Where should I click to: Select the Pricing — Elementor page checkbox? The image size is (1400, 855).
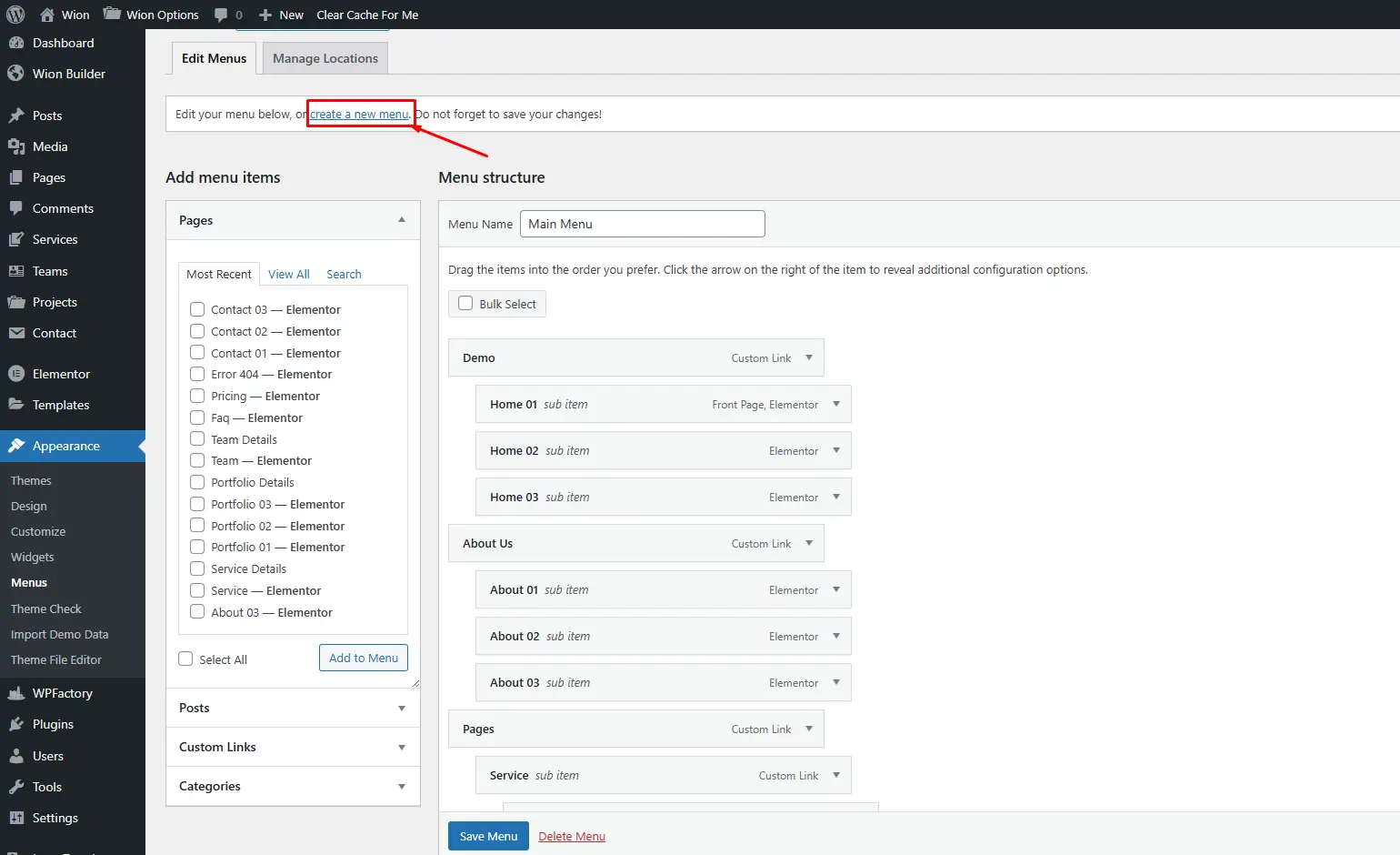pos(197,396)
